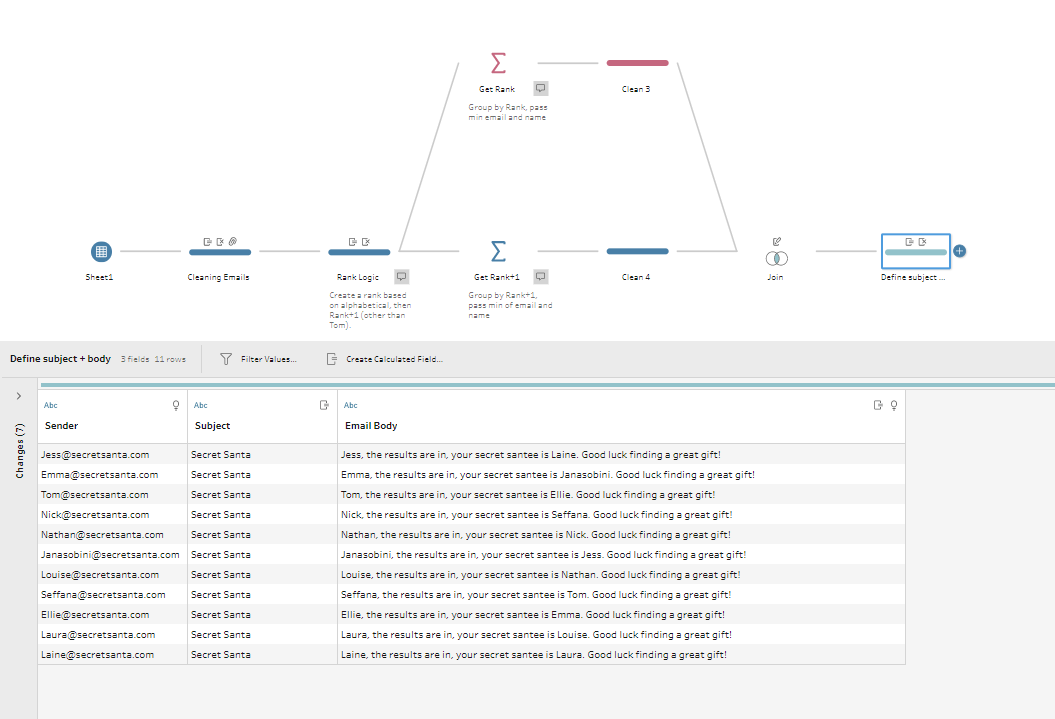This screenshot has width=1055, height=719.
Task: Select the Sheet1 input step icon
Action: (x=101, y=252)
